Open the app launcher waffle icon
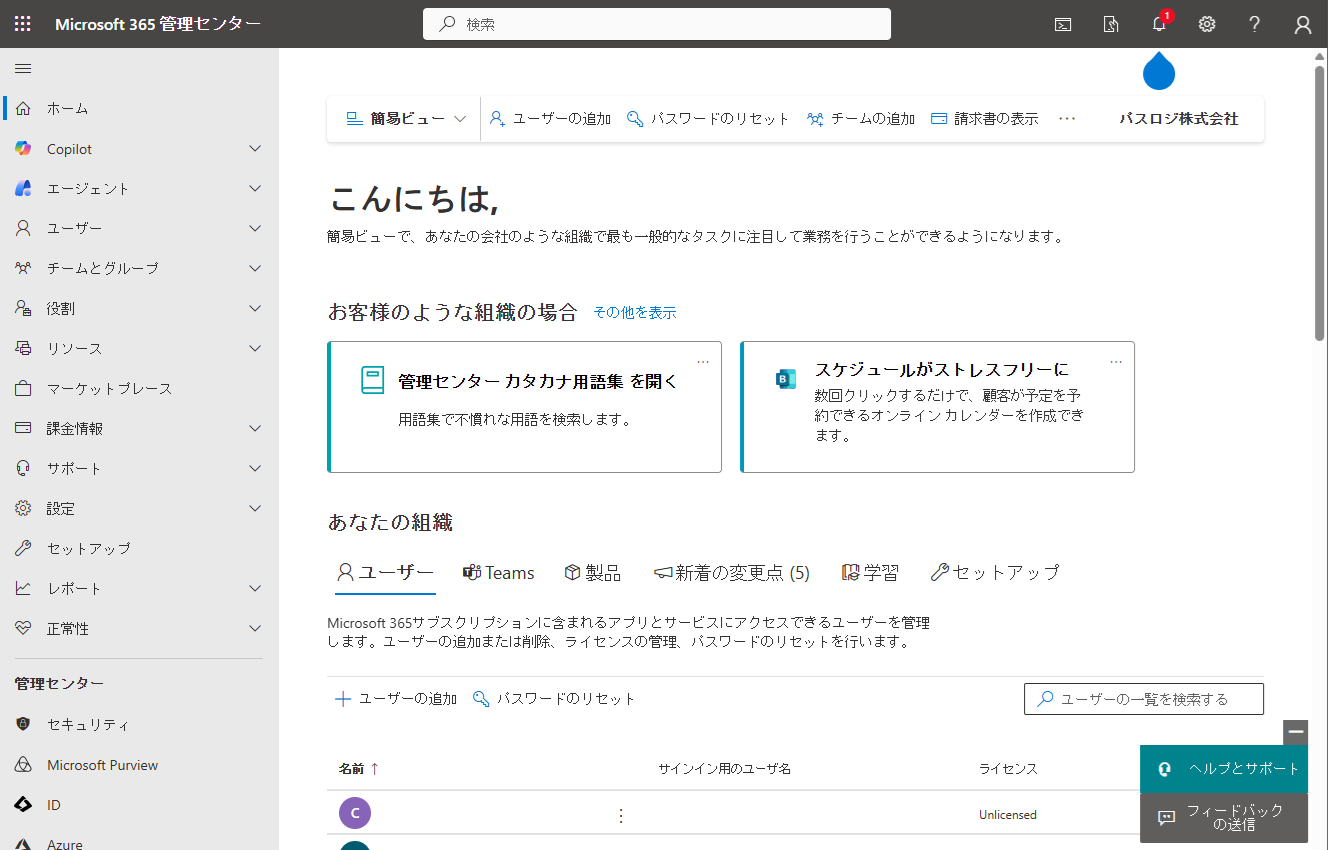This screenshot has width=1328, height=850. 23,24
